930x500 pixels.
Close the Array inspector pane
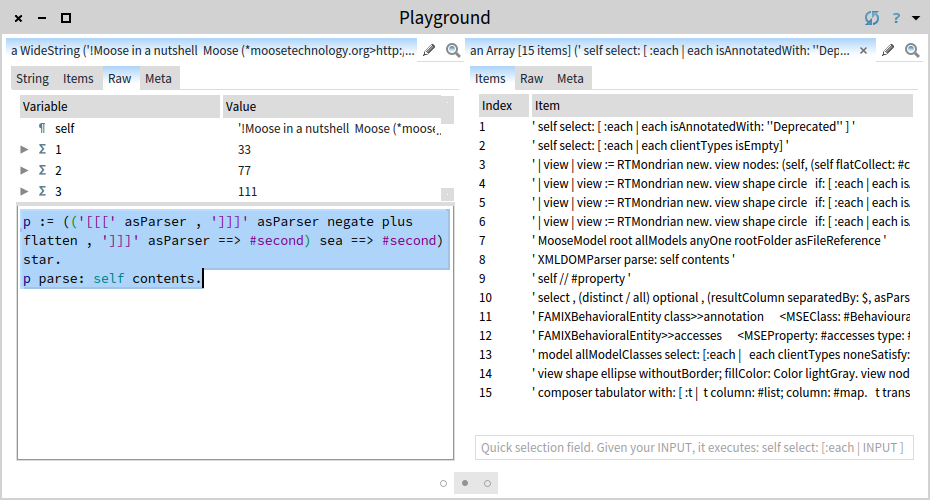click(864, 50)
